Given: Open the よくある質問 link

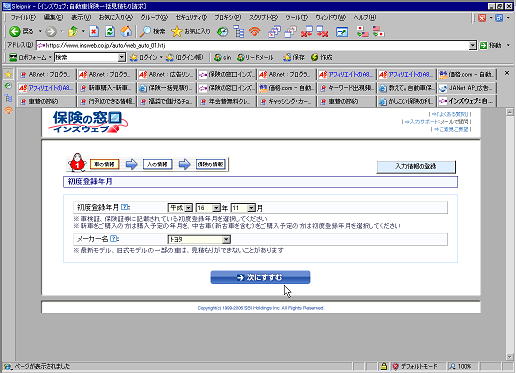Looking at the screenshot, I should point(451,114).
